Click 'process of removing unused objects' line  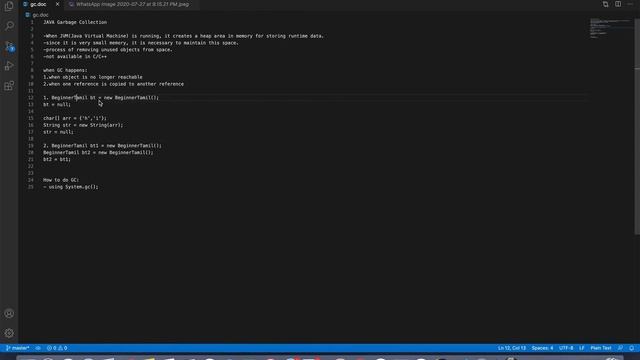[x=108, y=50]
